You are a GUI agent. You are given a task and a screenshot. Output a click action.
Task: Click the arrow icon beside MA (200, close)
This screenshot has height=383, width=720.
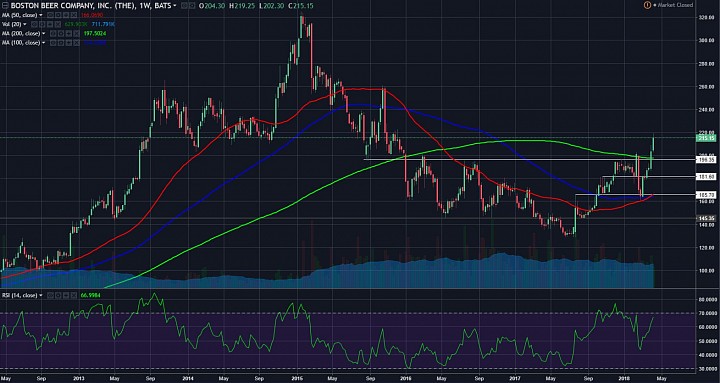point(69,34)
